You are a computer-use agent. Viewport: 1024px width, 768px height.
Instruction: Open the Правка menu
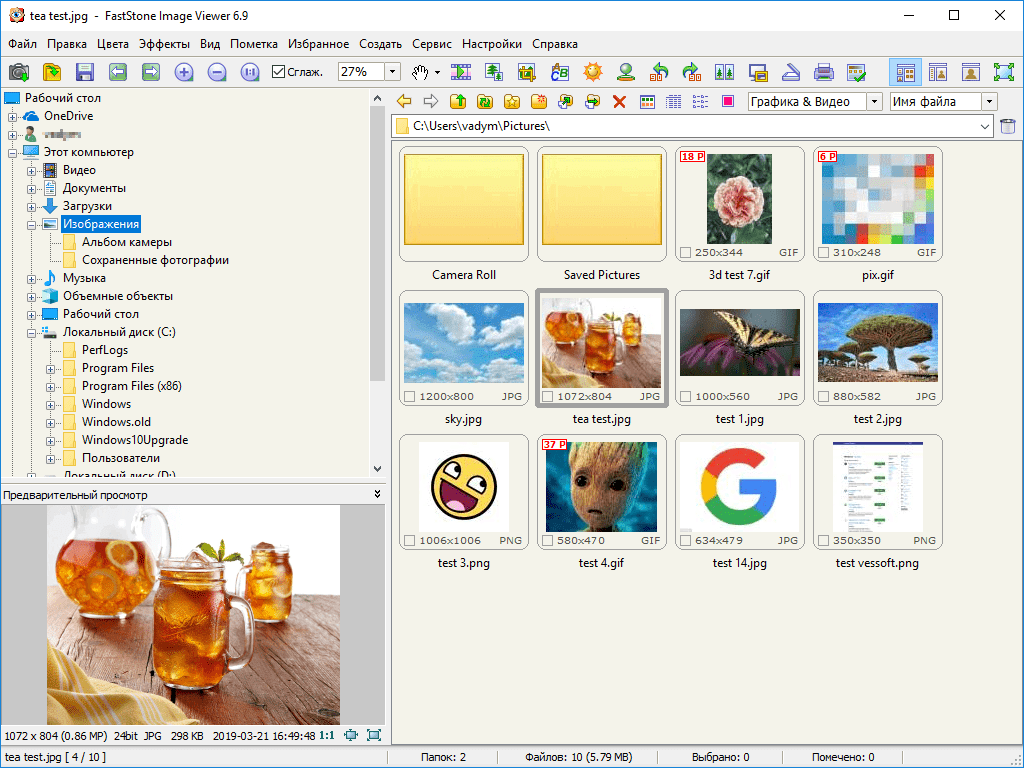coord(67,44)
